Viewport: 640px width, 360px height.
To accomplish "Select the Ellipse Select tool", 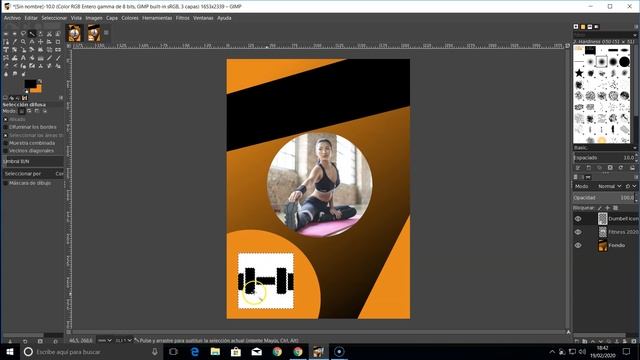I will [x=15, y=33].
